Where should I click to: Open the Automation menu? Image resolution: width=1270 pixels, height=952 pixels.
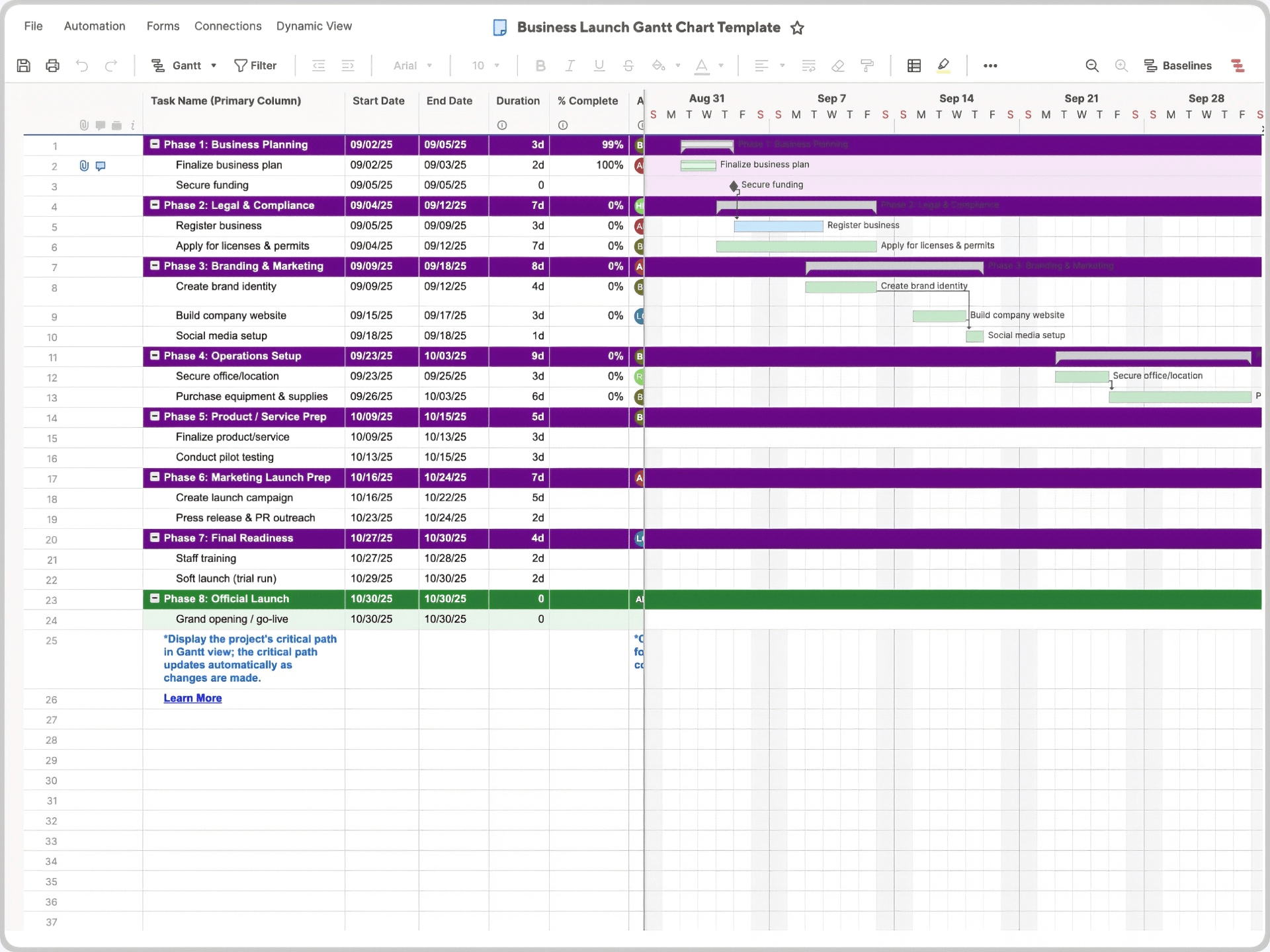click(x=94, y=26)
